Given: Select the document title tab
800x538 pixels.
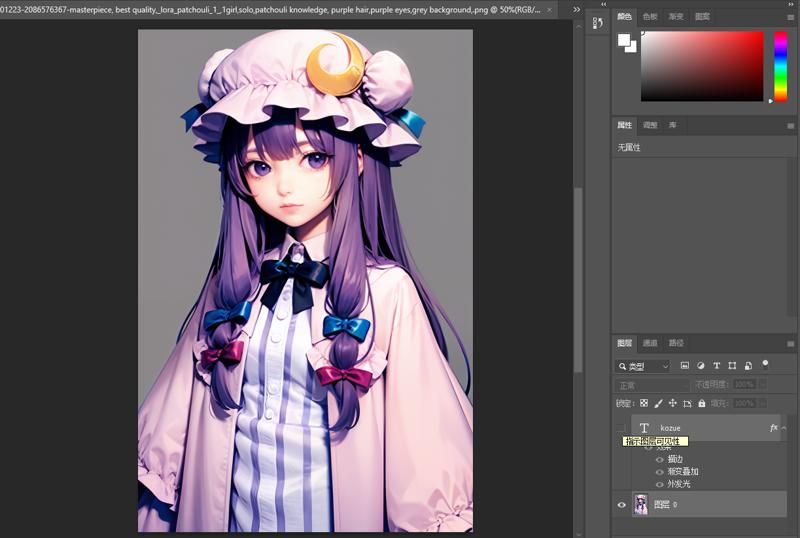Looking at the screenshot, I should click(270, 10).
